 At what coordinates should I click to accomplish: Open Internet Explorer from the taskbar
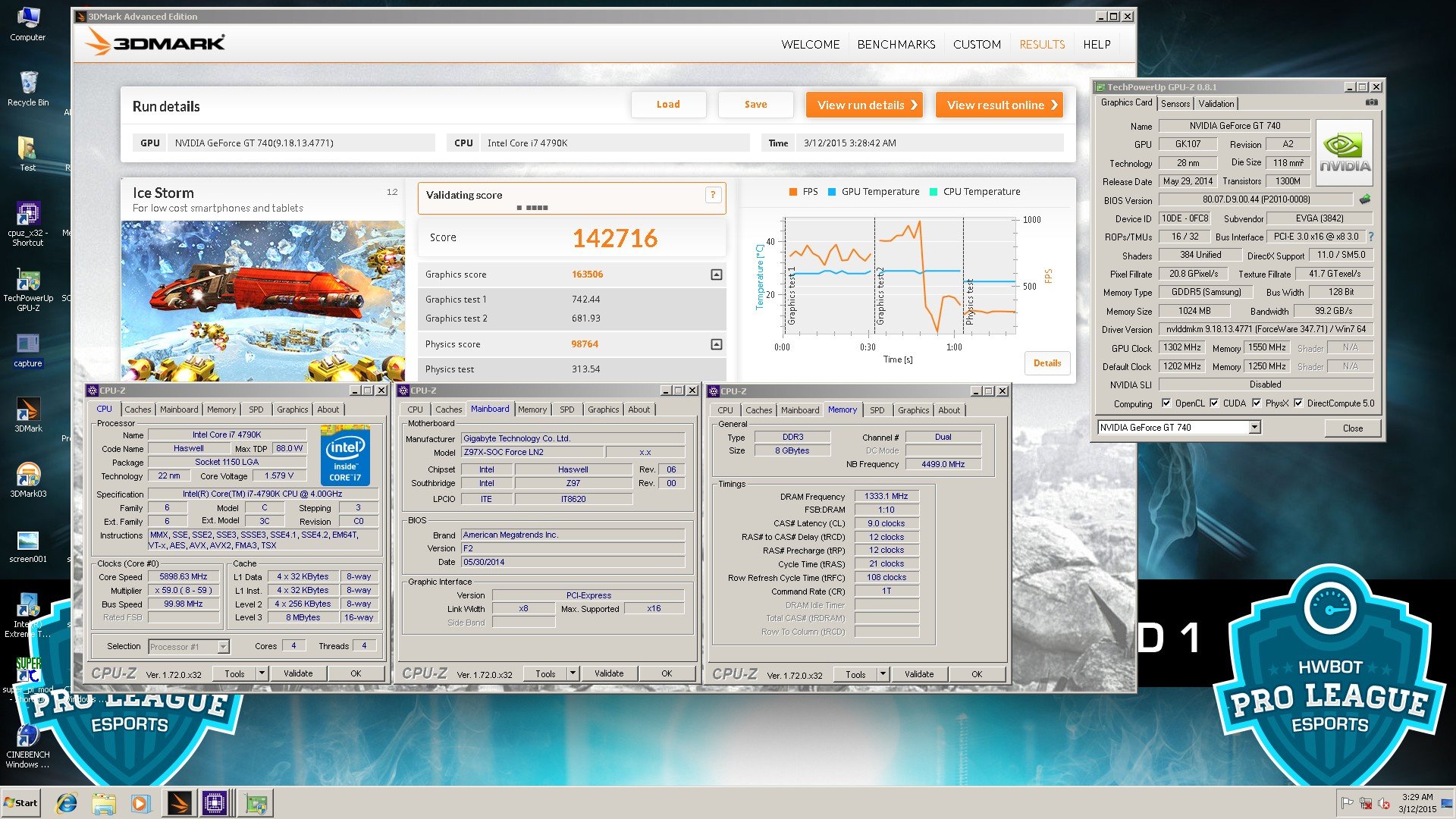click(67, 803)
